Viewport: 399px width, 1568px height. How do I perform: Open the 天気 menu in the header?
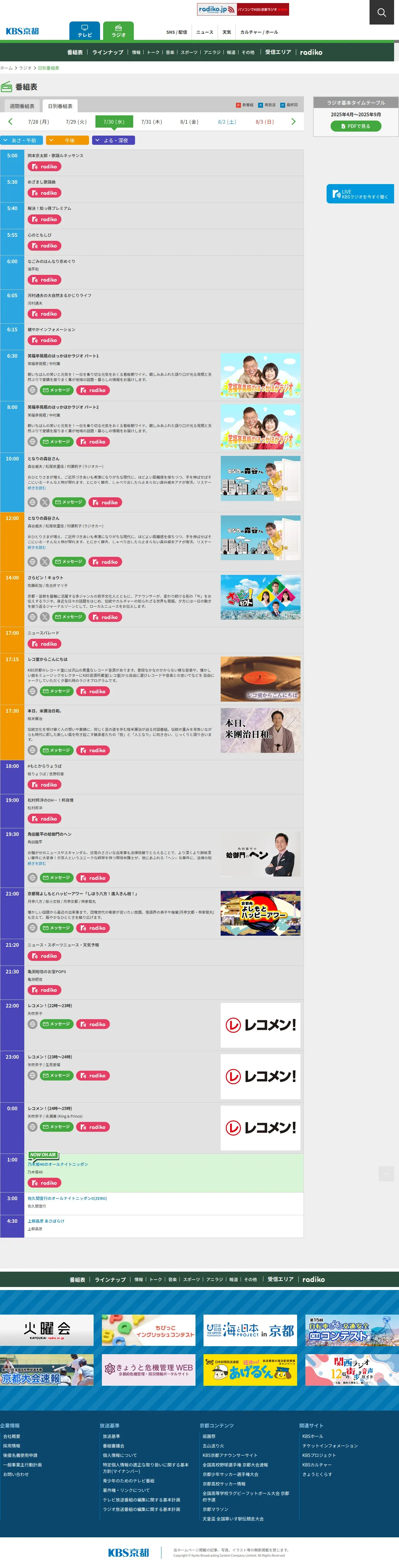[x=227, y=32]
